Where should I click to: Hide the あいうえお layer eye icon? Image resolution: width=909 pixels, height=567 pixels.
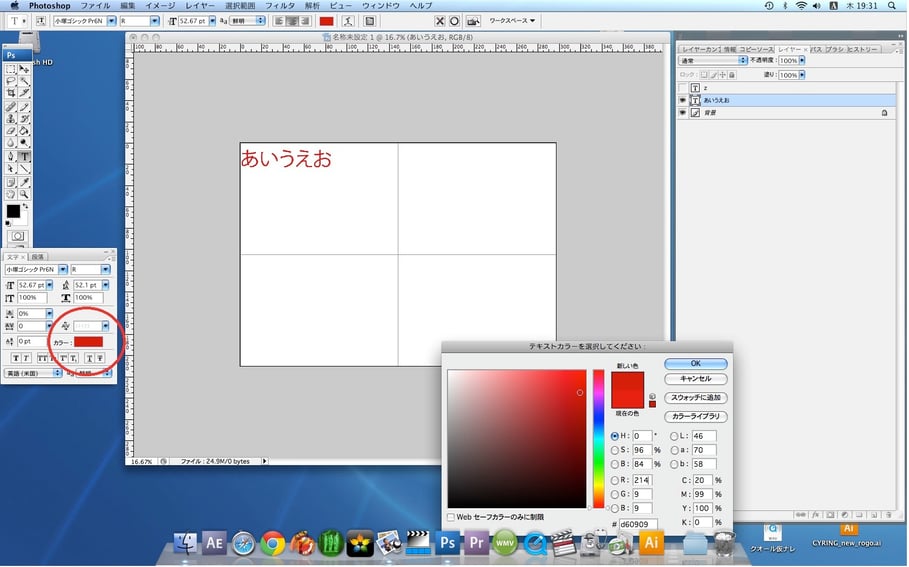click(x=683, y=100)
